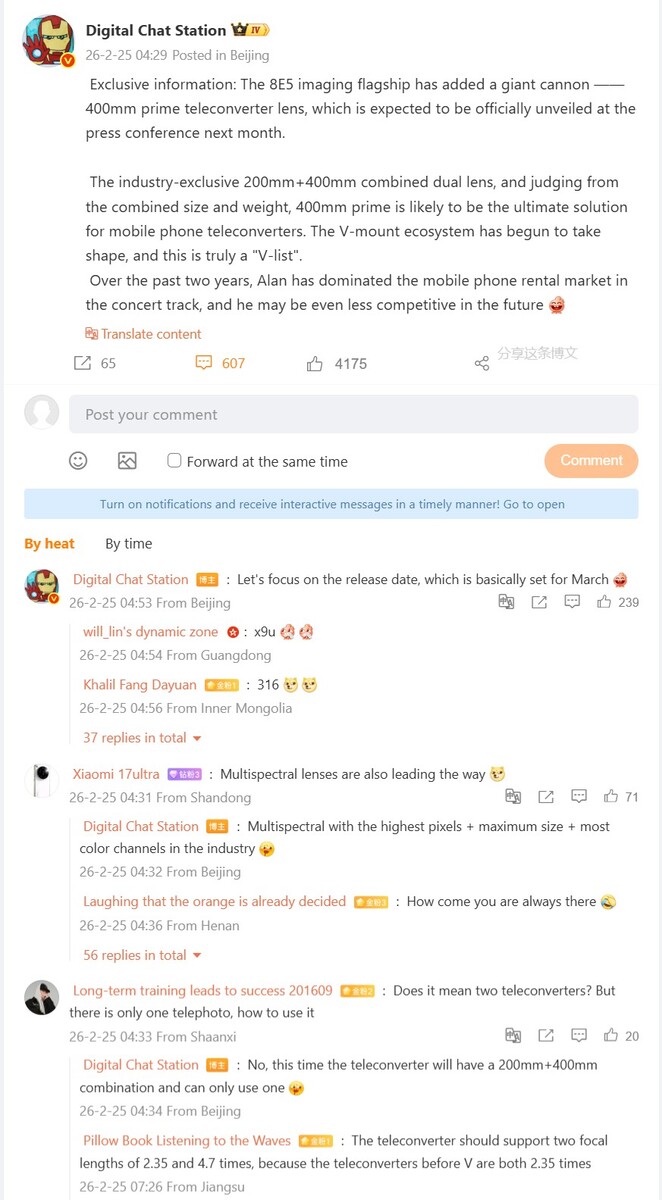Viewport: 662px width, 1200px height.
Task: Like the comment with 239 likes
Action: point(604,602)
